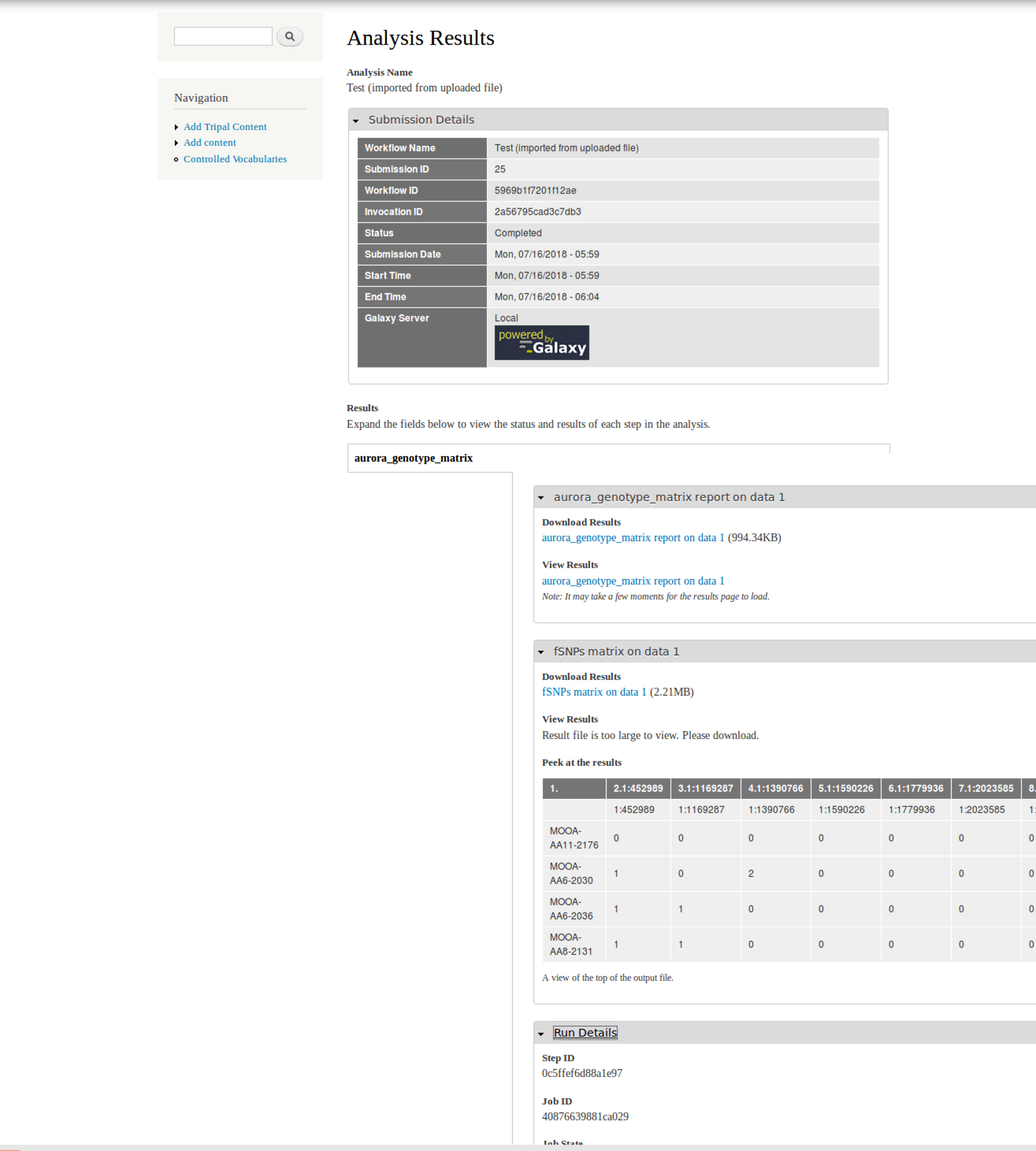The height and width of the screenshot is (1151, 1036).
Task: Open Add content from the Navigation menu
Action: [210, 142]
